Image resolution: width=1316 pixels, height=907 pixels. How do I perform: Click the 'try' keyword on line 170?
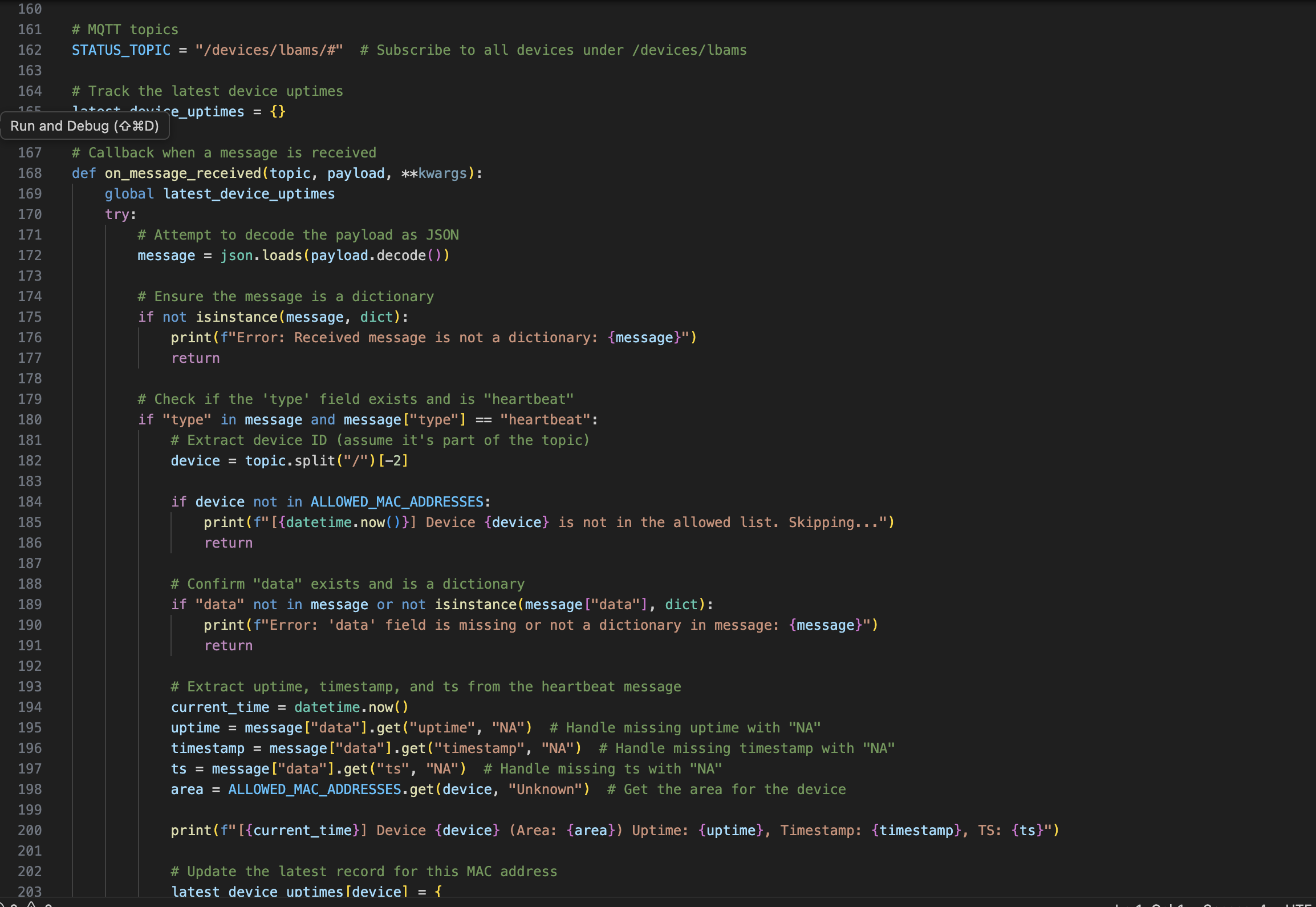click(117, 214)
